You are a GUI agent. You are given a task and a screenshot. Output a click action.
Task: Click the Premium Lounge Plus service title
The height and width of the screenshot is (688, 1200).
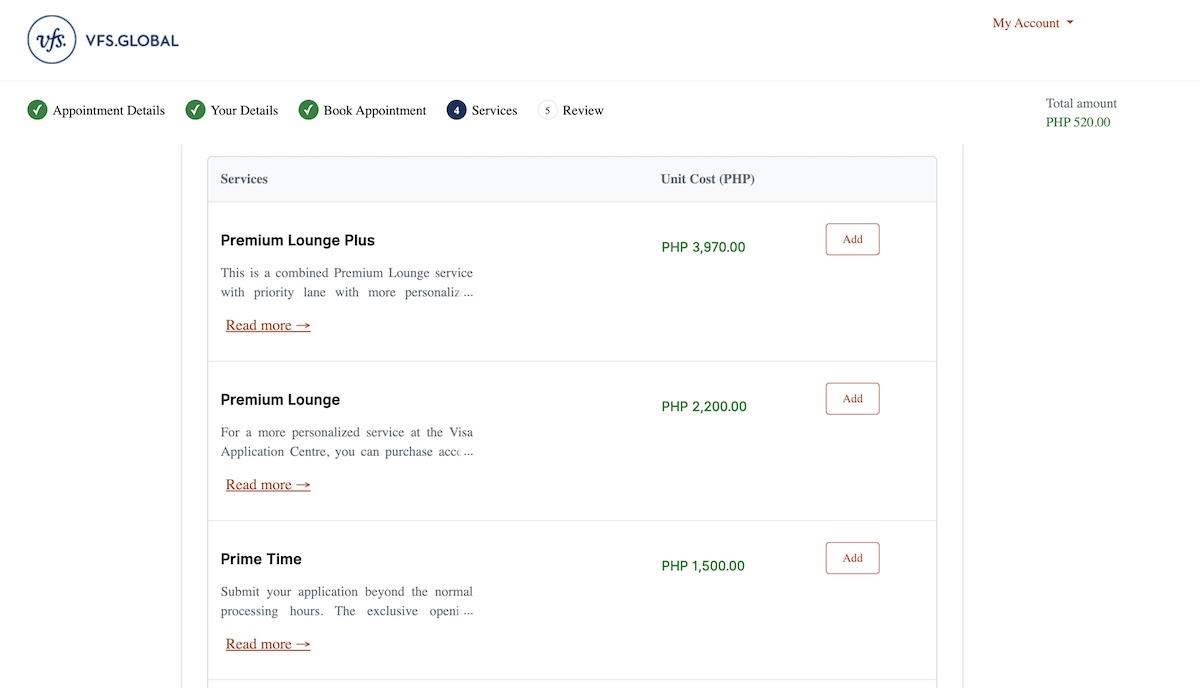[x=298, y=240]
